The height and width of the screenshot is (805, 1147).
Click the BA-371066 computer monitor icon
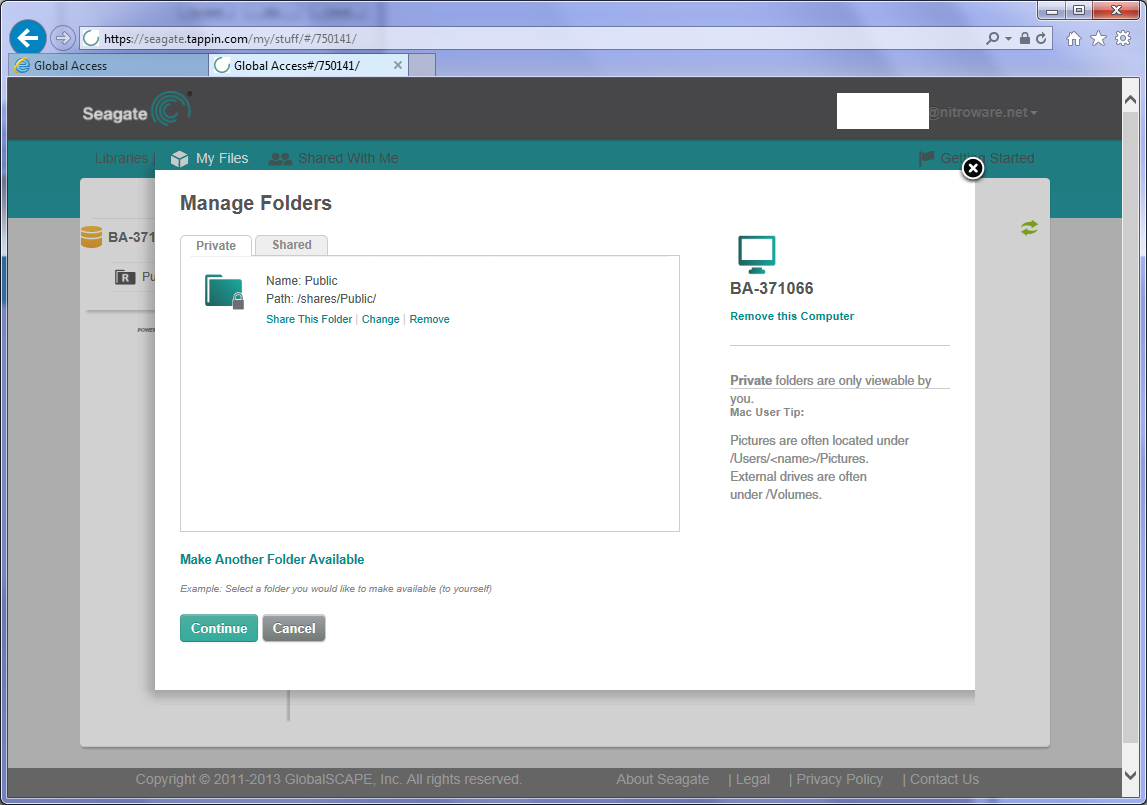[x=756, y=255]
